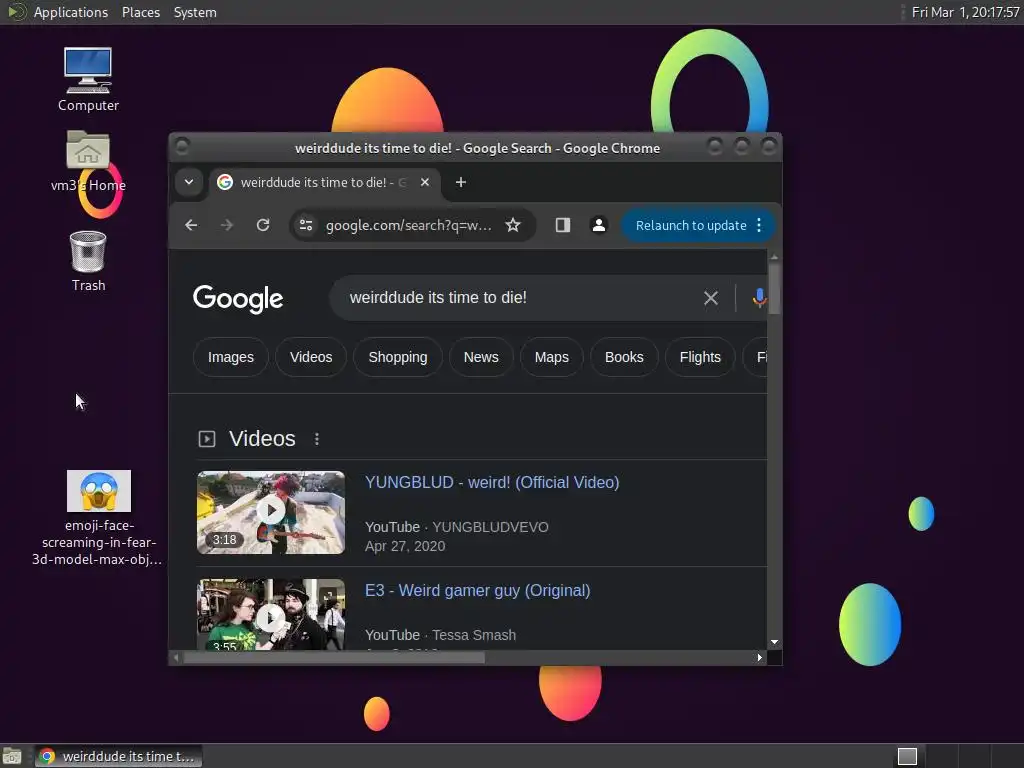This screenshot has height=768, width=1024.
Task: Switch to Flights results
Action: 700,357
